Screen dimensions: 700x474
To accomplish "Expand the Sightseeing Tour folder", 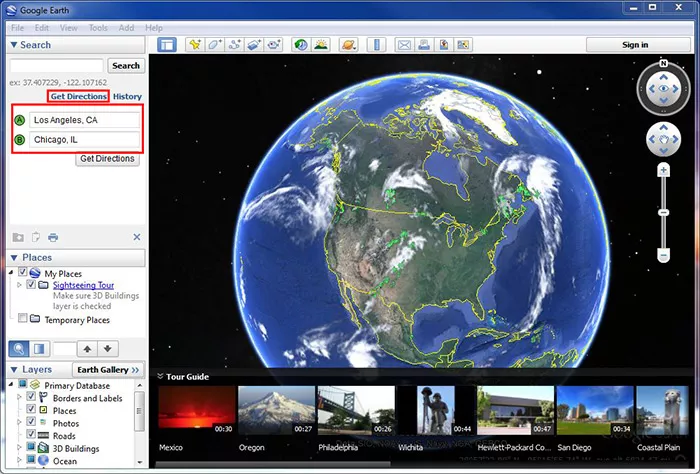I will tap(19, 285).
